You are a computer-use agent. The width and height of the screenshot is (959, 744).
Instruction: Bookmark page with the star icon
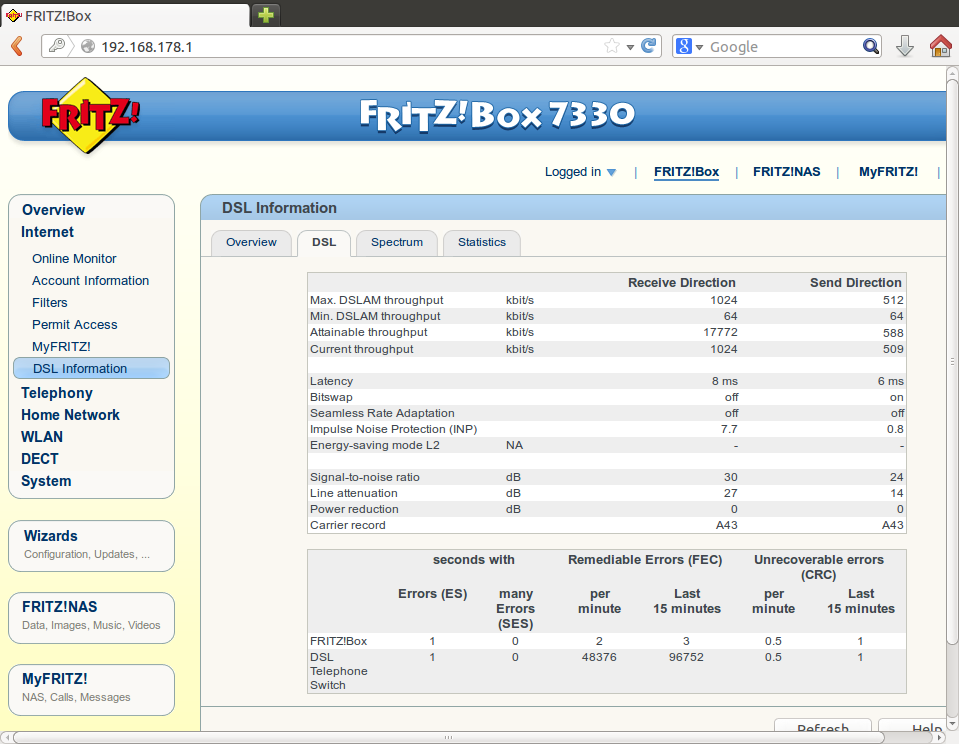pyautogui.click(x=612, y=46)
